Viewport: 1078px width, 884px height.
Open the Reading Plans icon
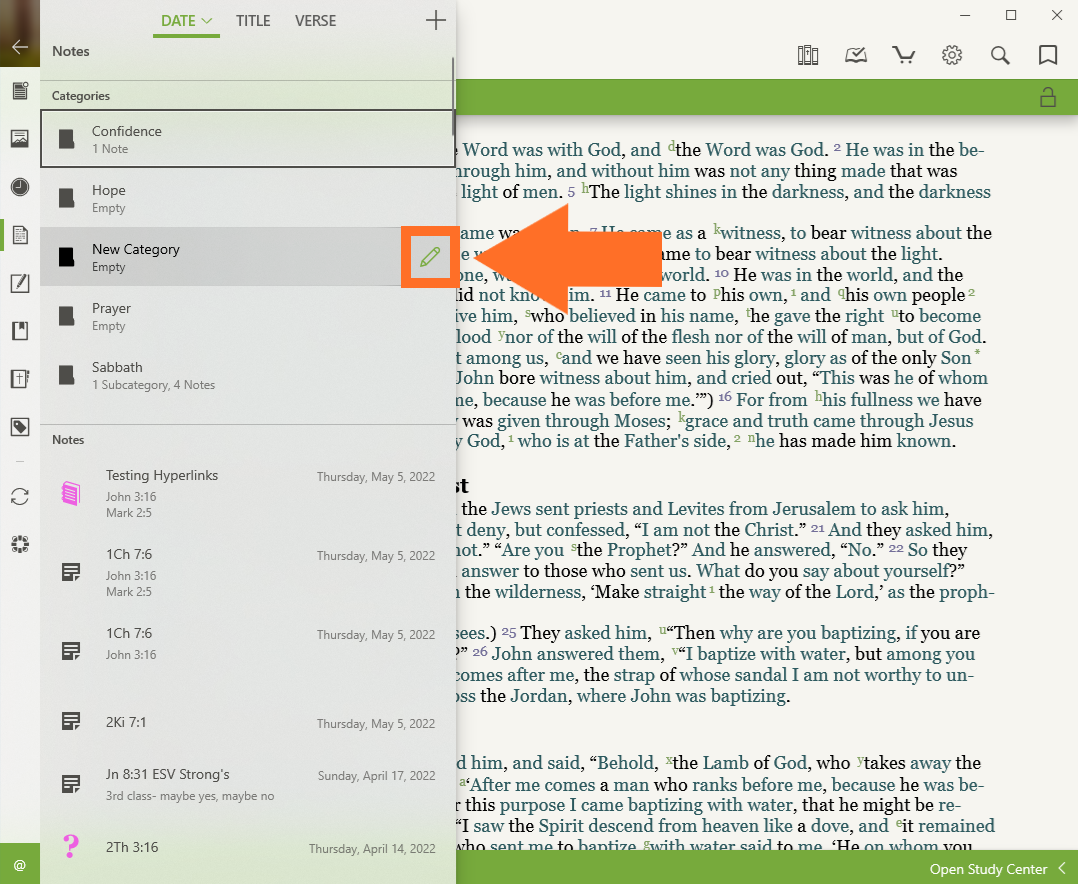[x=856, y=55]
